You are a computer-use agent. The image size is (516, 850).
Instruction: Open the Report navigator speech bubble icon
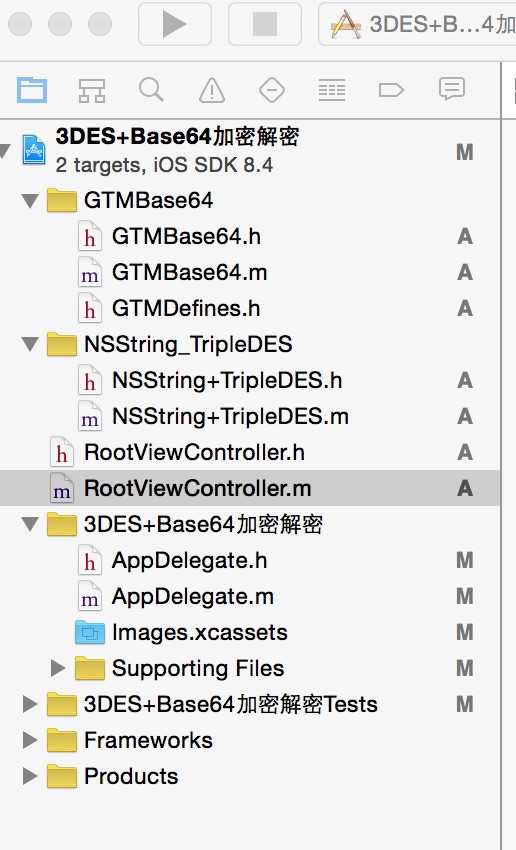click(452, 89)
